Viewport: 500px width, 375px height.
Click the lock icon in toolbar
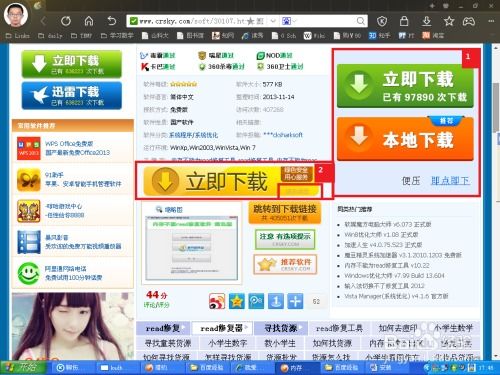coord(404,21)
